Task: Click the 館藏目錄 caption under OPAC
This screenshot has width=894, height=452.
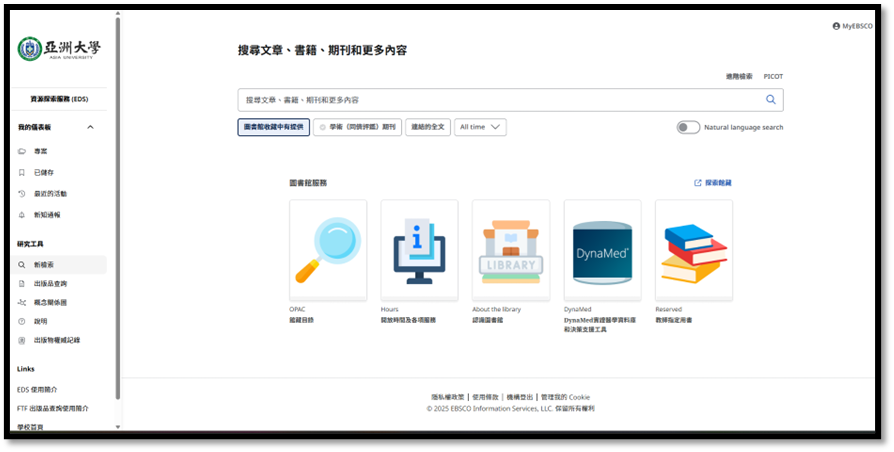Action: point(302,320)
